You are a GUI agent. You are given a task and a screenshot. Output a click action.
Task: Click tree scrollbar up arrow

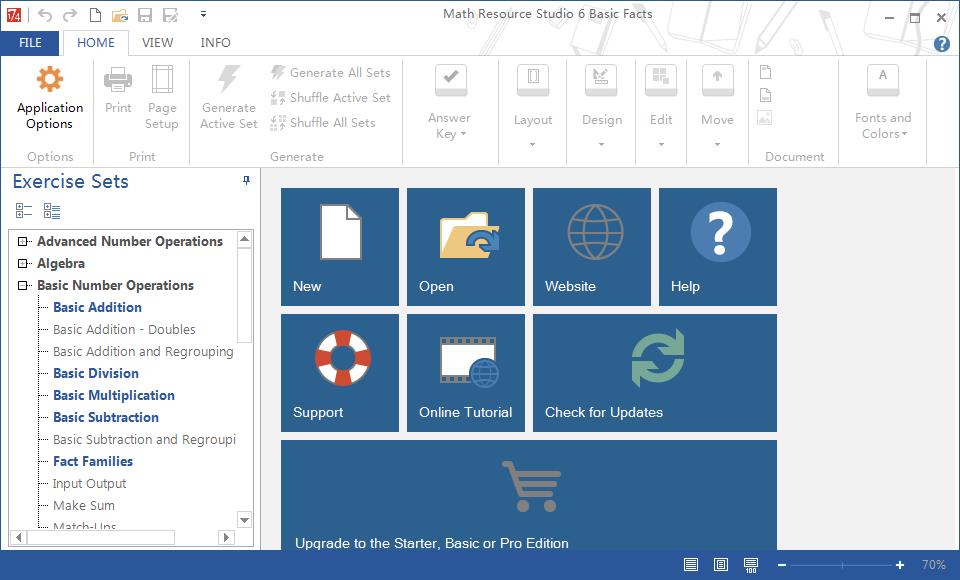coord(244,239)
